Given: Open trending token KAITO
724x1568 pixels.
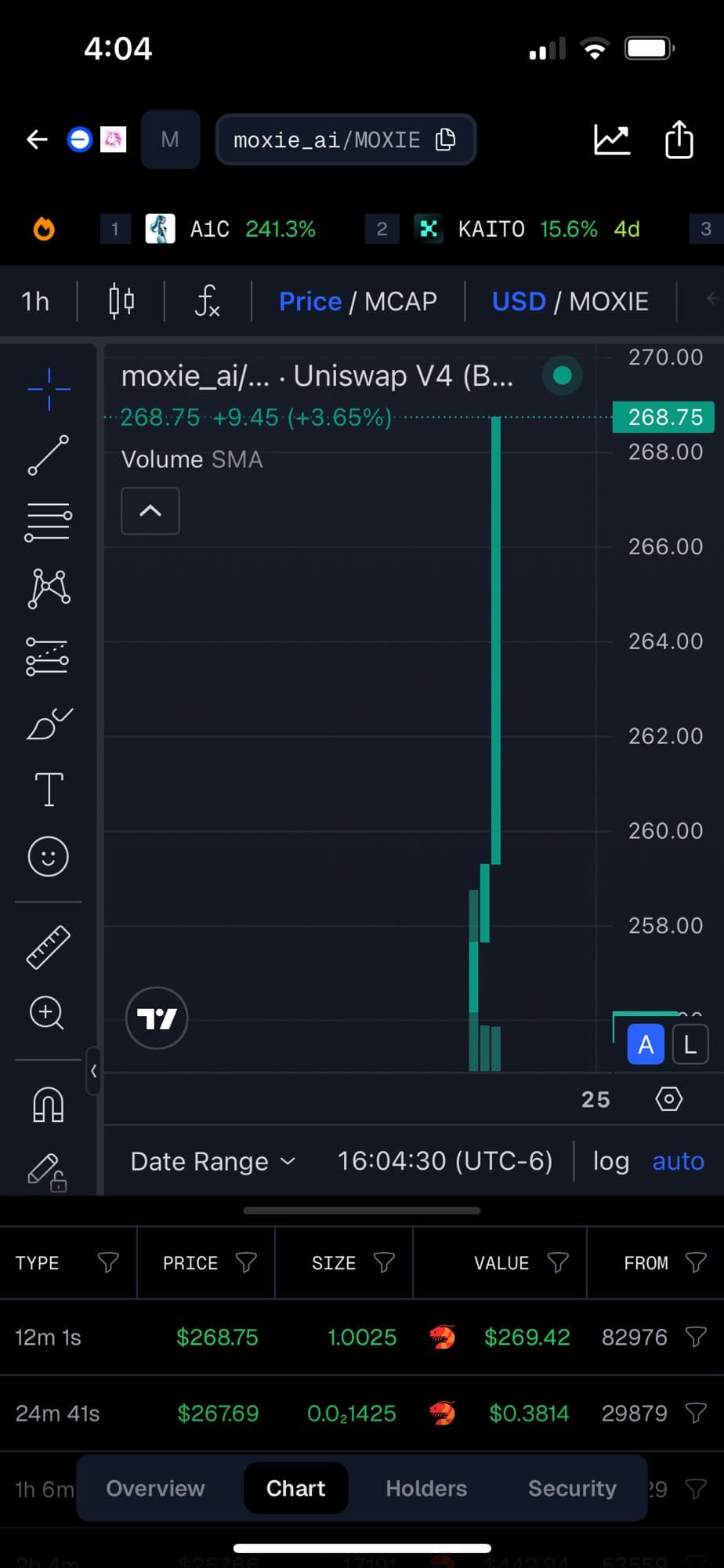Looking at the screenshot, I should point(491,229).
